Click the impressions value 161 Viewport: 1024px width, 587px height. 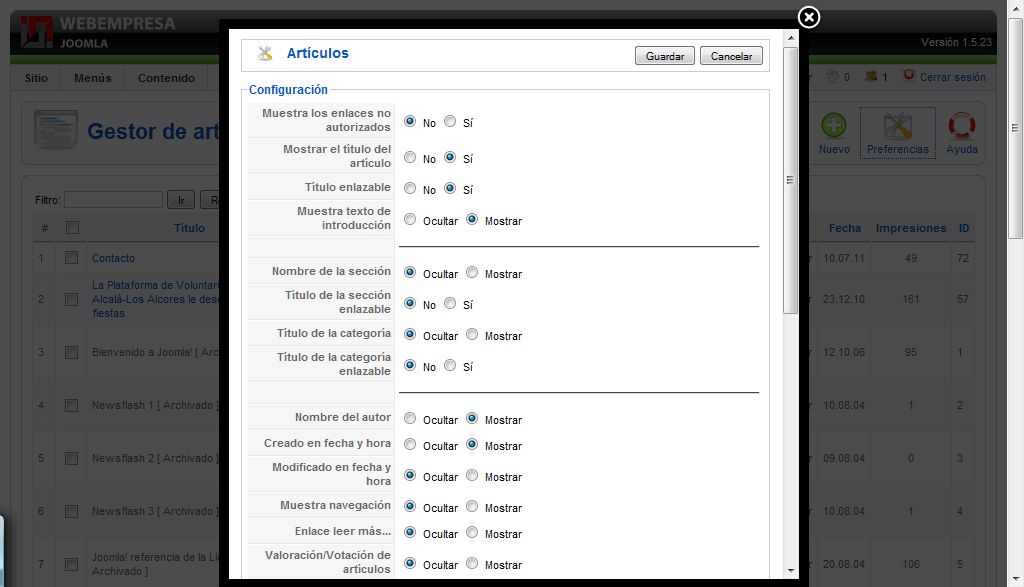[x=911, y=299]
